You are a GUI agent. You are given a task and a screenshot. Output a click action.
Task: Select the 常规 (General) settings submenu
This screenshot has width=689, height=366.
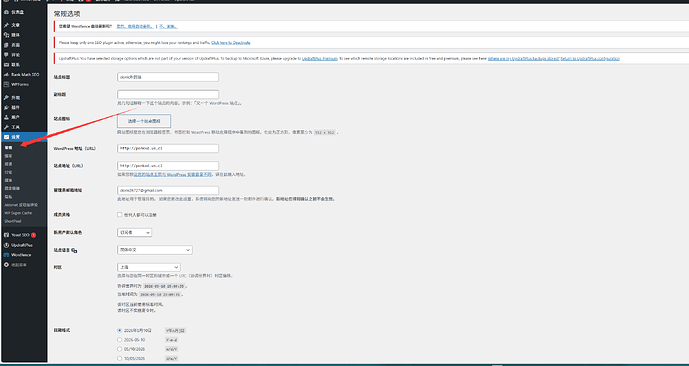8,148
